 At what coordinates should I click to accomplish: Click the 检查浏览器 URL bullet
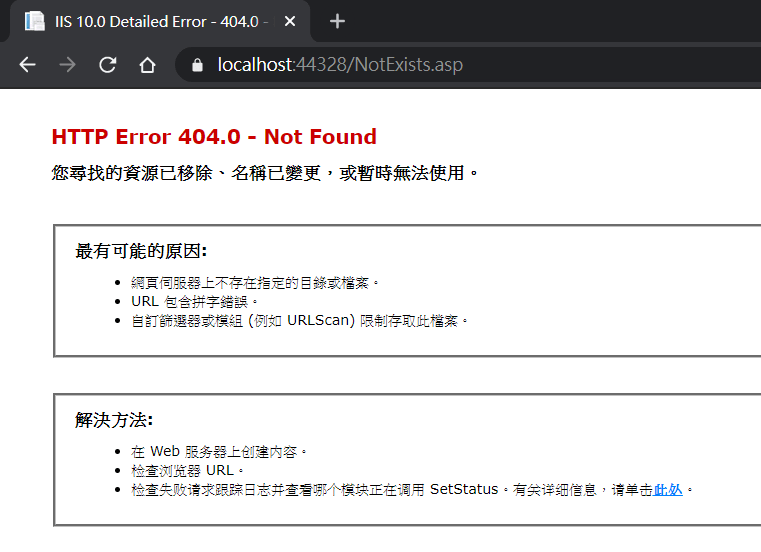[x=187, y=470]
